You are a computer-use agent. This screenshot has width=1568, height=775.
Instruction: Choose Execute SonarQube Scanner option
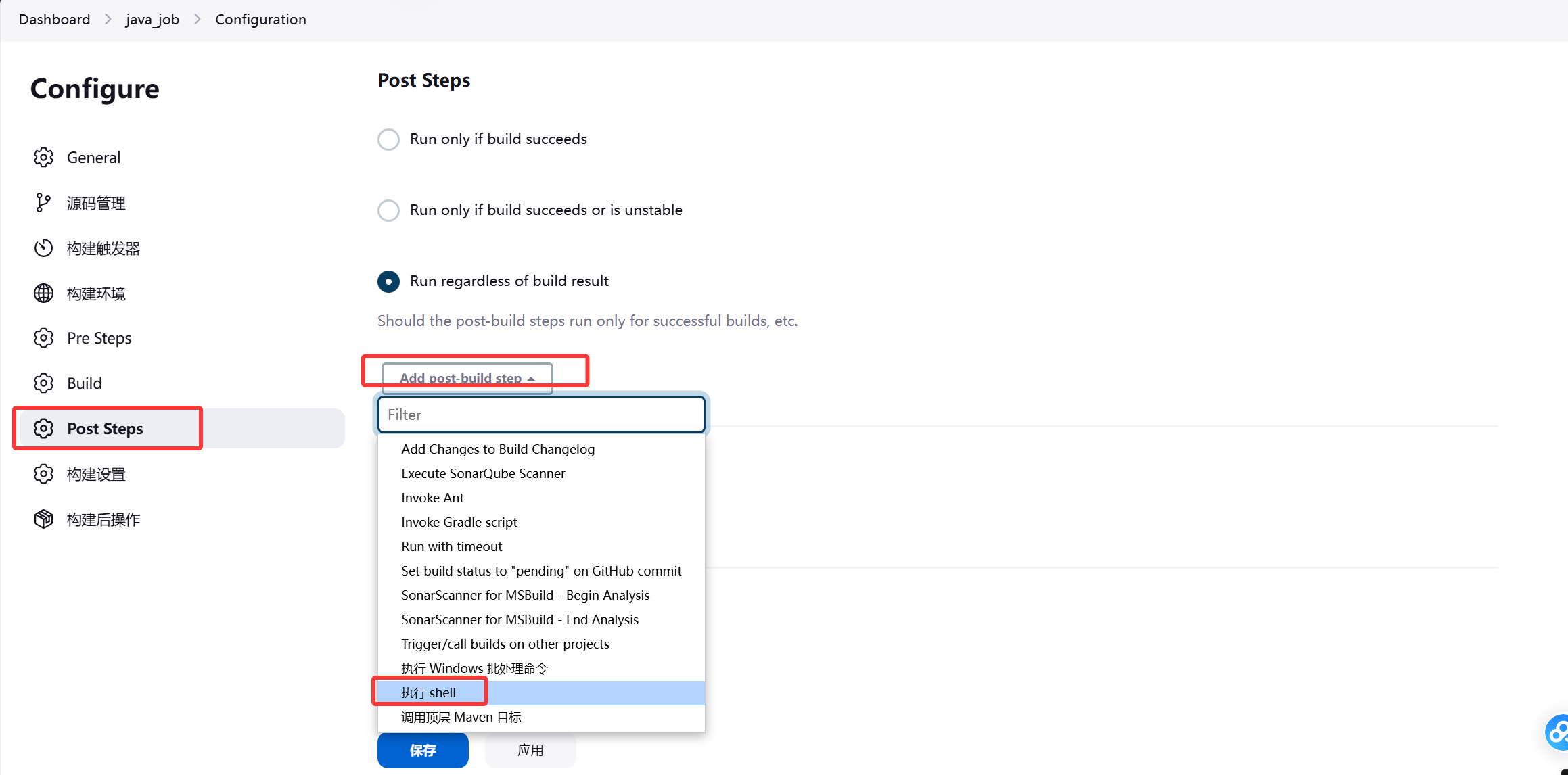(x=541, y=473)
